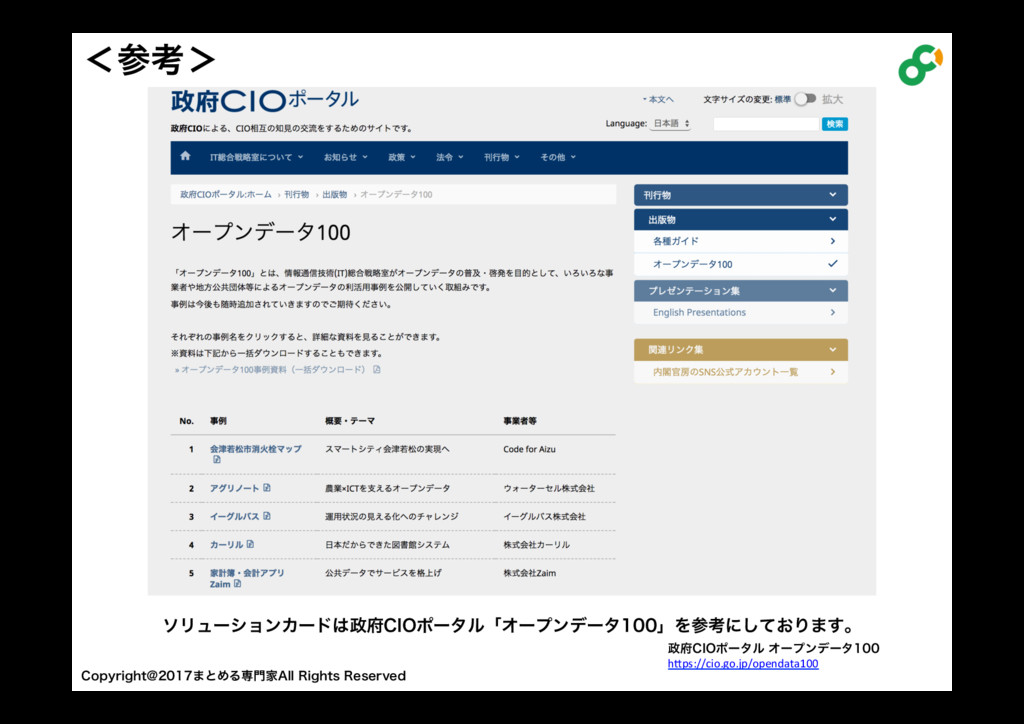Expand お知らせ menu
1024x724 pixels.
click(x=345, y=157)
